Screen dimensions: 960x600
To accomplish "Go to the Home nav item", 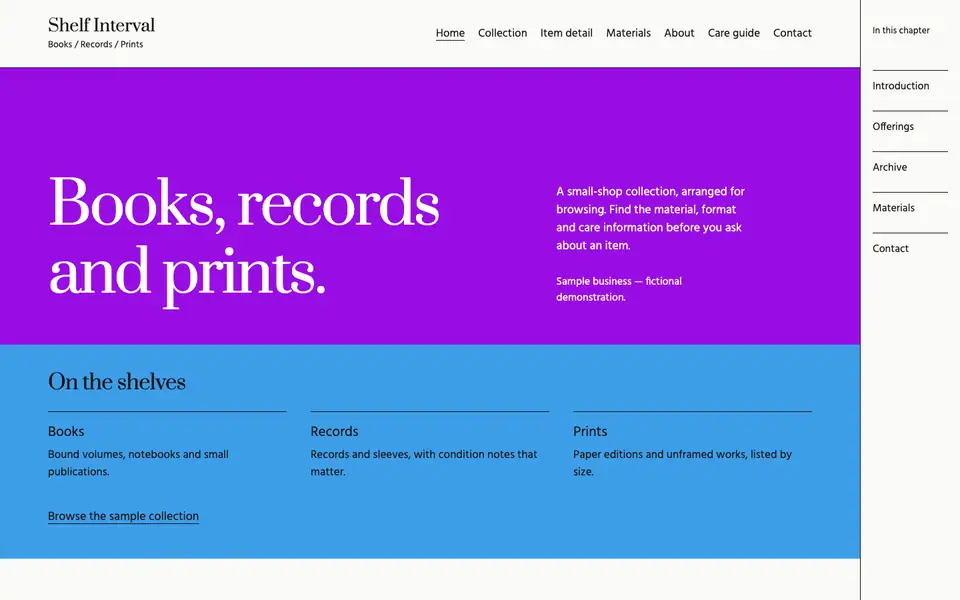I will [450, 33].
